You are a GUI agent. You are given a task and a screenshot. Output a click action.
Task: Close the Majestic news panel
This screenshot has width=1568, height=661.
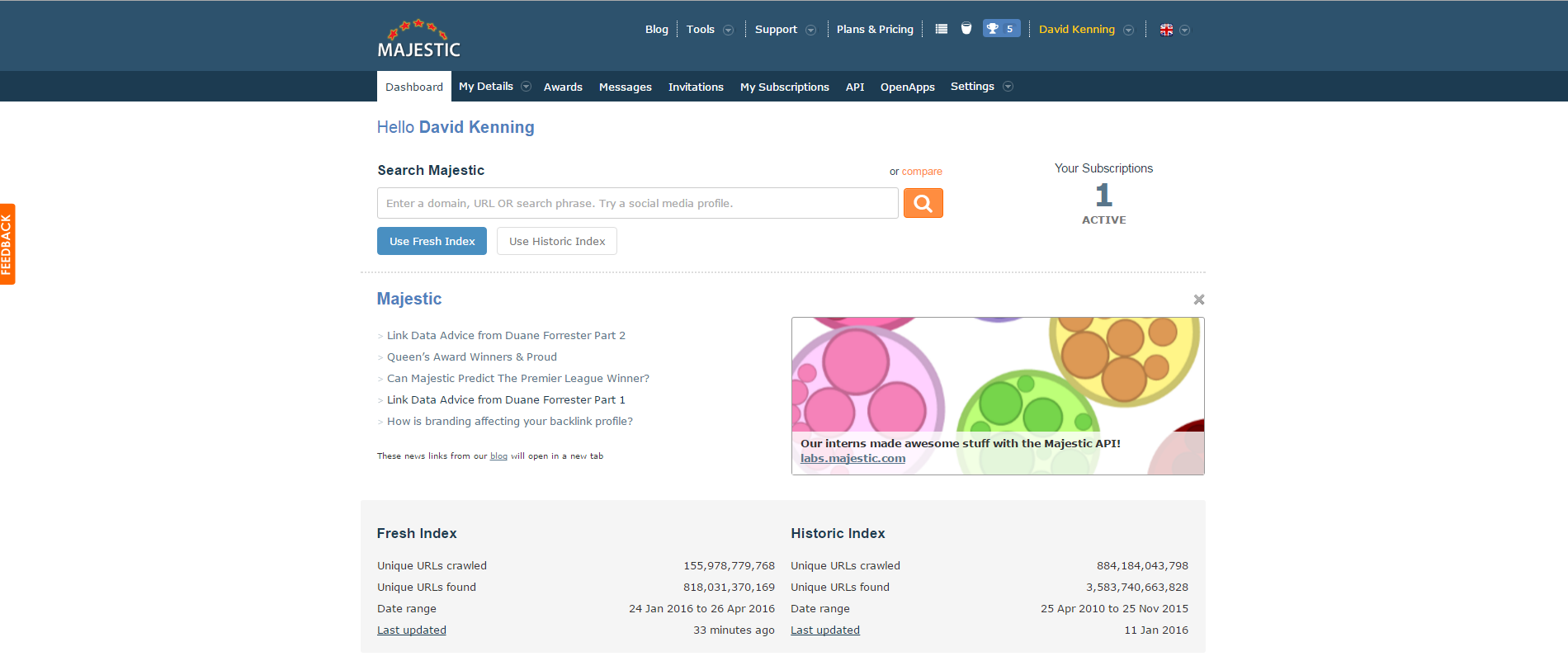(x=1198, y=300)
